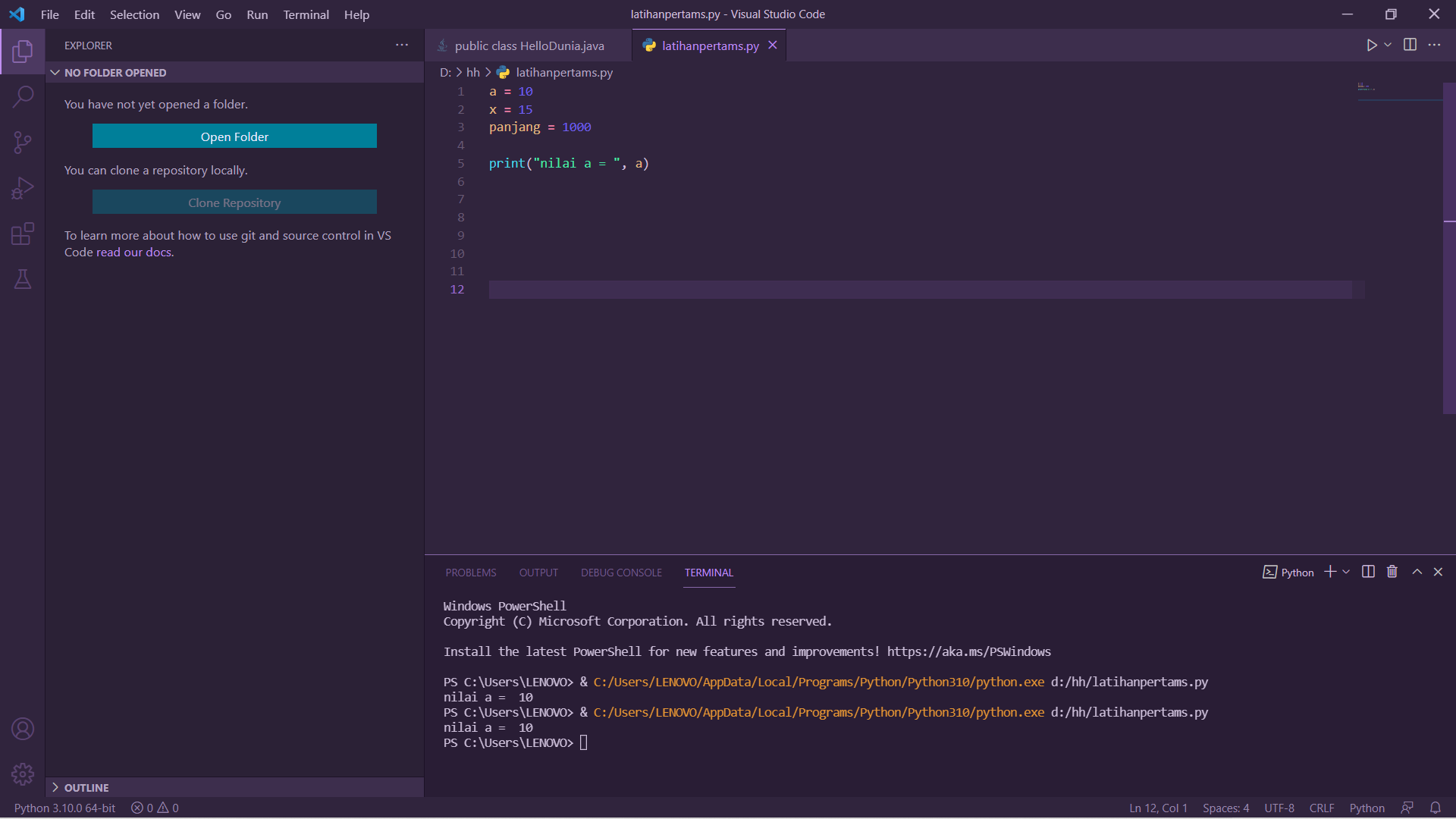Open the terminal profile dropdown chevron
Image resolution: width=1456 pixels, height=819 pixels.
[x=1346, y=572]
